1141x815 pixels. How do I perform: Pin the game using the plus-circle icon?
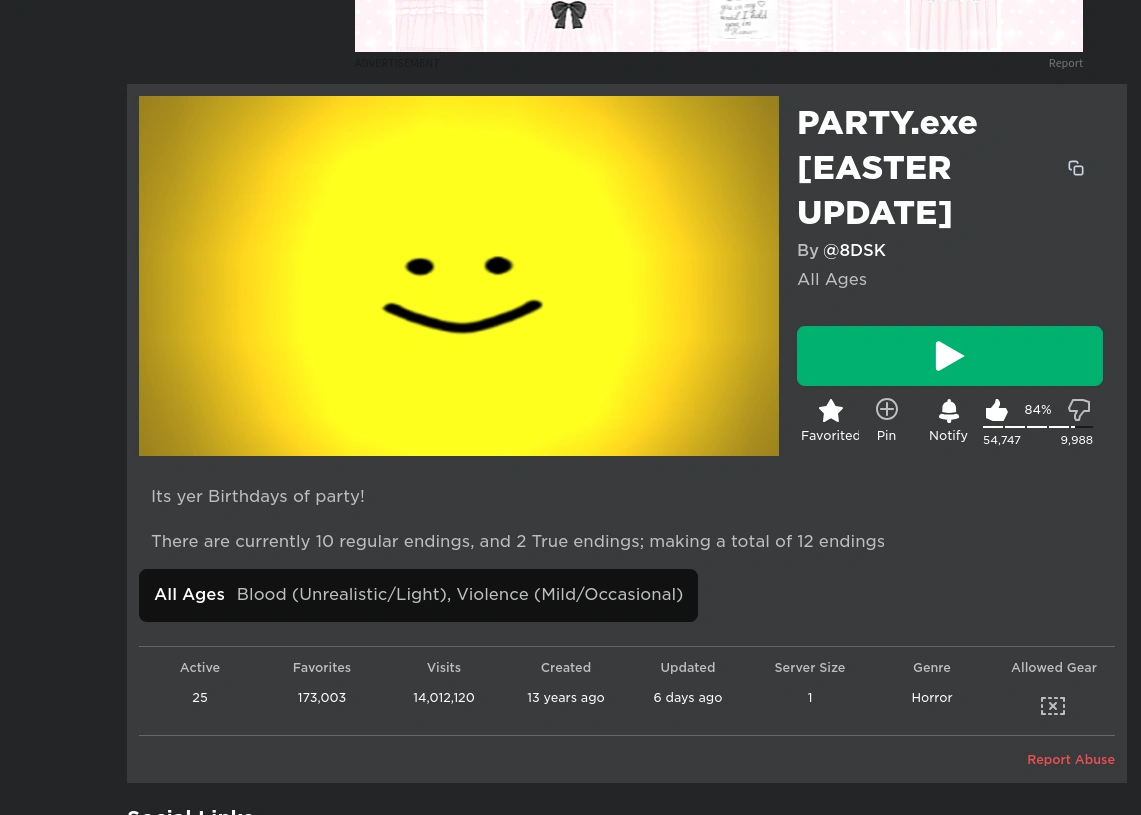(886, 410)
